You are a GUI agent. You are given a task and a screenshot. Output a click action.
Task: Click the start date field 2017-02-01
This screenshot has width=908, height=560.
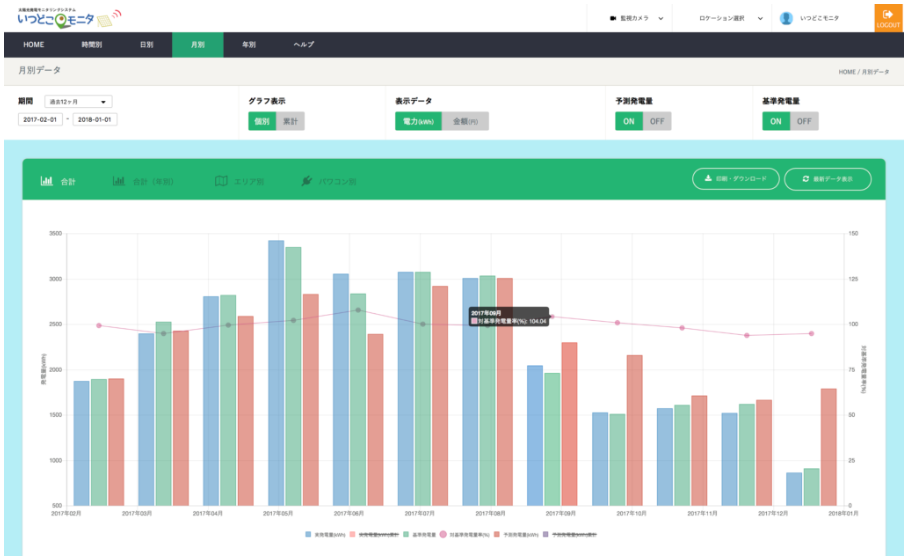coord(40,120)
